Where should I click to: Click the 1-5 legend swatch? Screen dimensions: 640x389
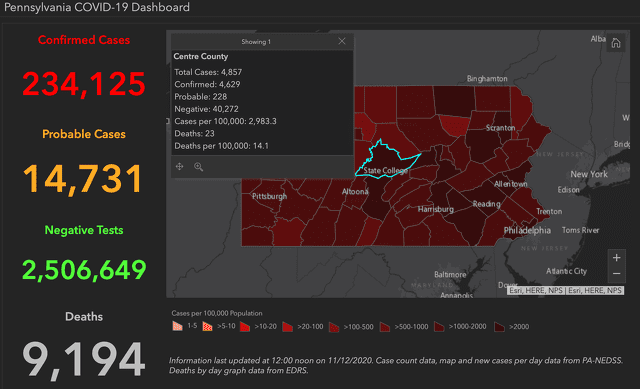pyautogui.click(x=178, y=326)
